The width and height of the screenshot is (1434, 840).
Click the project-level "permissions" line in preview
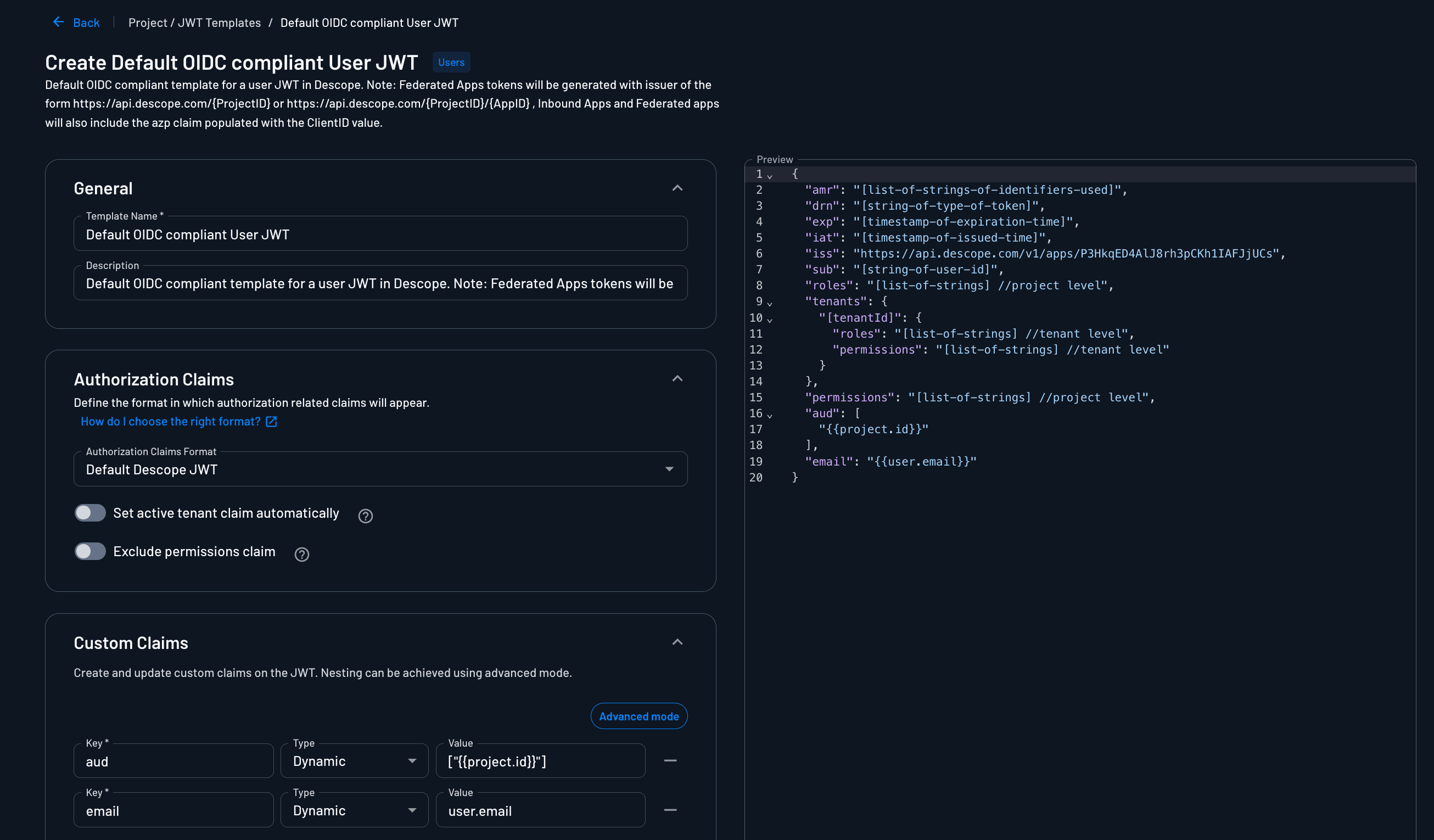coord(980,397)
